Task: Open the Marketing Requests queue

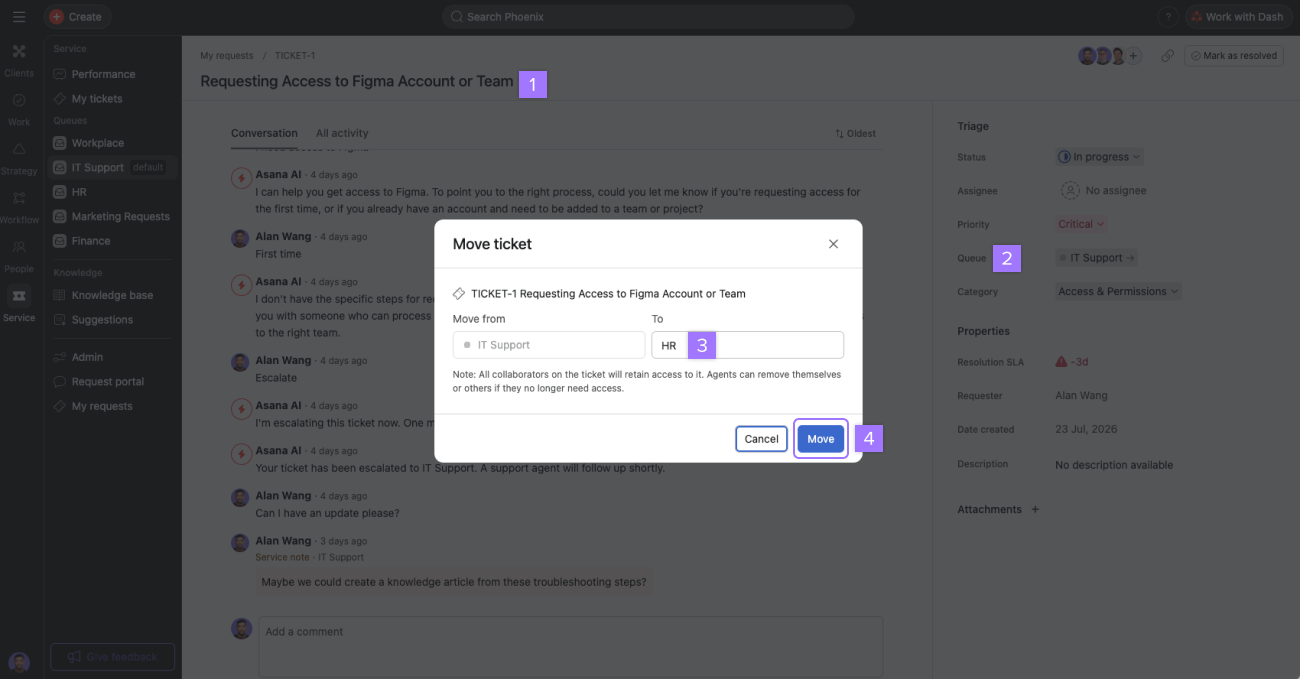Action: point(120,216)
